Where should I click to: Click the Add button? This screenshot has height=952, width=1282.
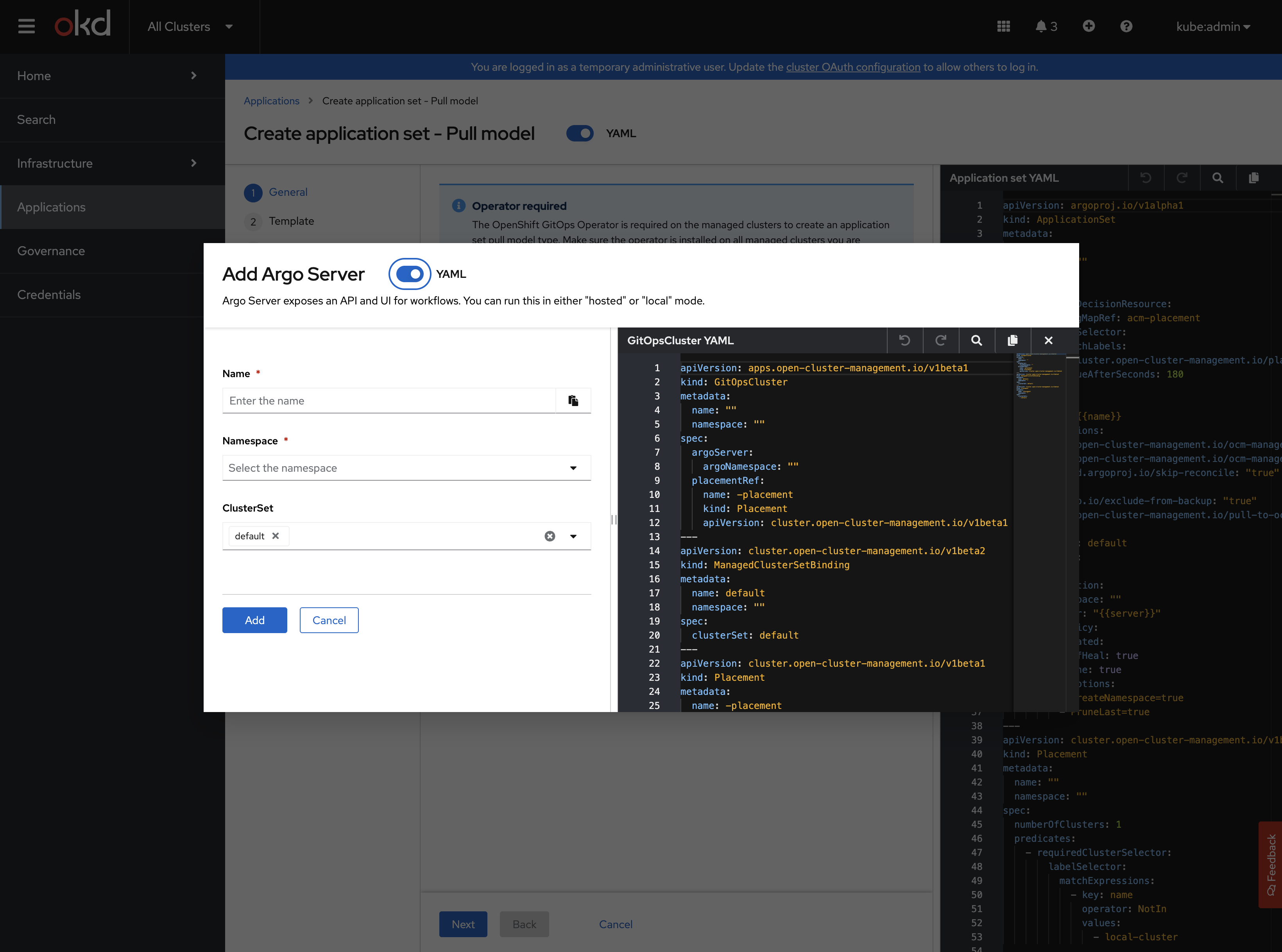pos(255,620)
